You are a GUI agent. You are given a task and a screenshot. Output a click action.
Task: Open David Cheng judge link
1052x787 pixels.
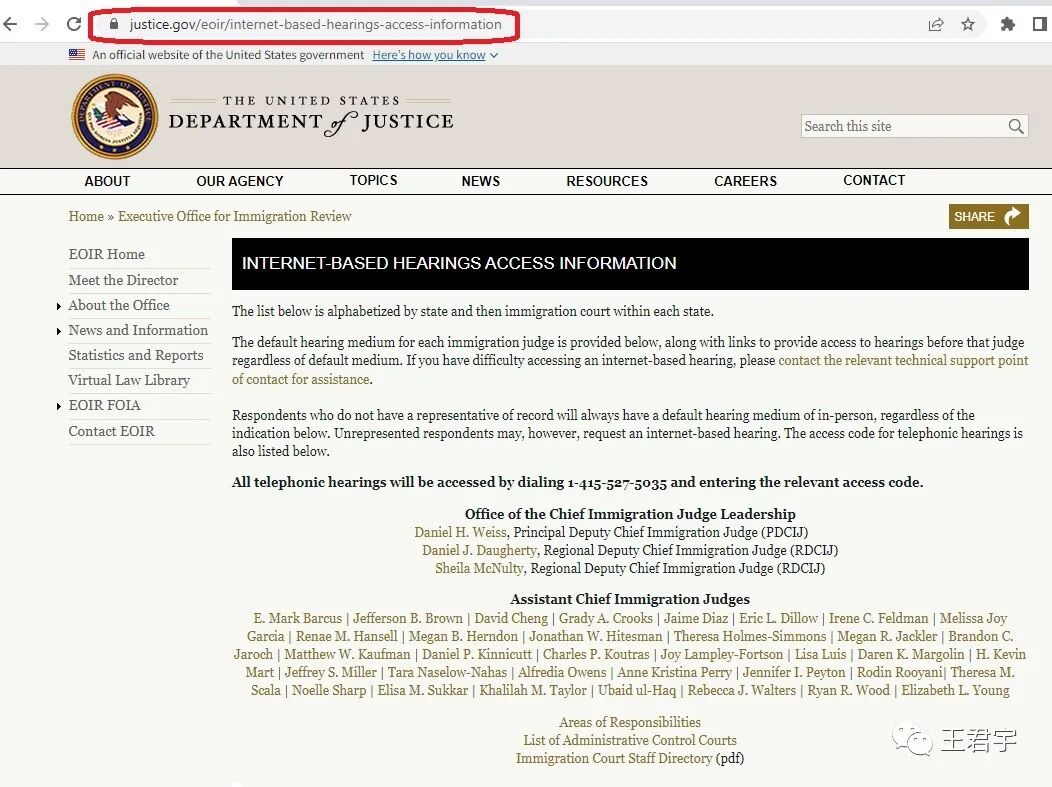511,619
